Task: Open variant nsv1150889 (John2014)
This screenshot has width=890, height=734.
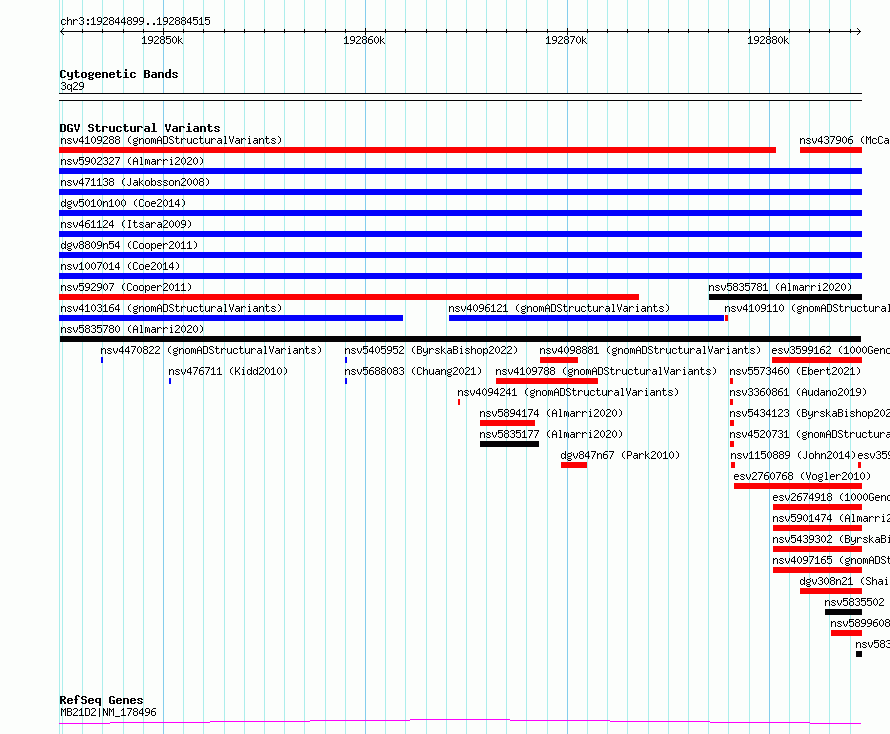Action: (x=793, y=455)
